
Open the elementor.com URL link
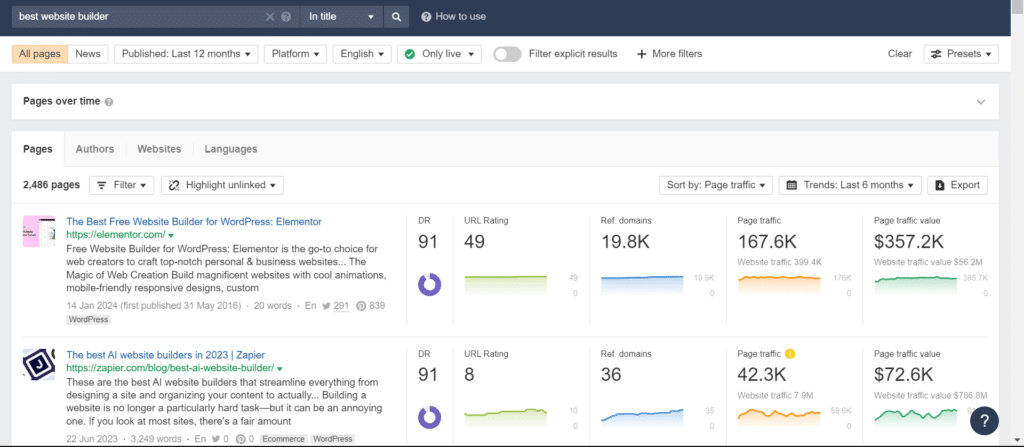(x=116, y=234)
